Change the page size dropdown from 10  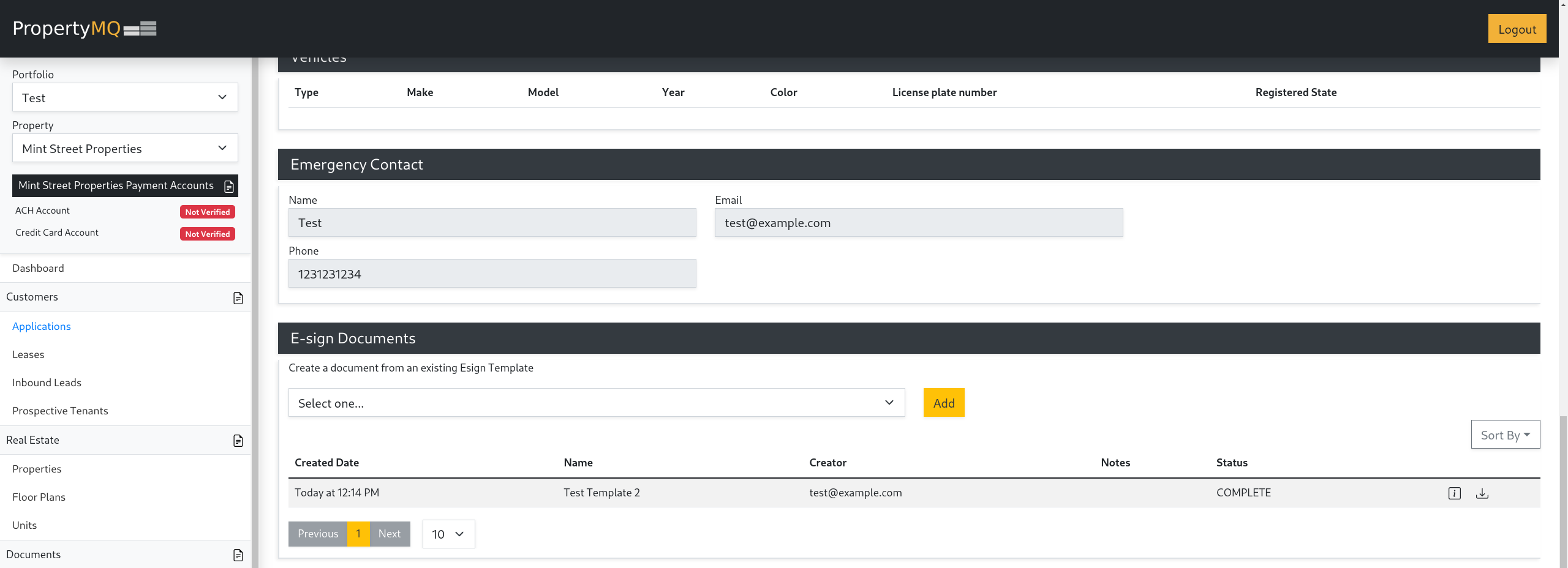tap(448, 534)
